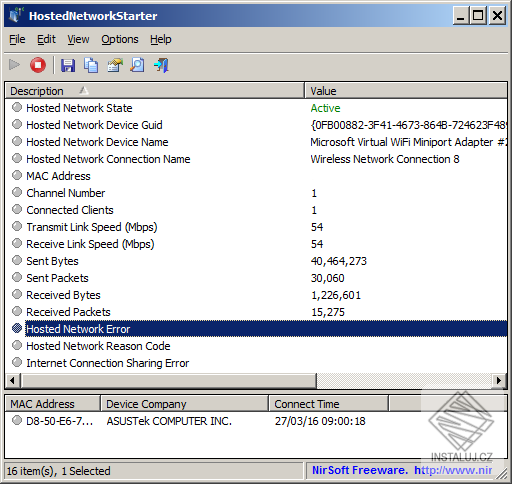
Task: Open the Options menu
Action: coord(120,39)
